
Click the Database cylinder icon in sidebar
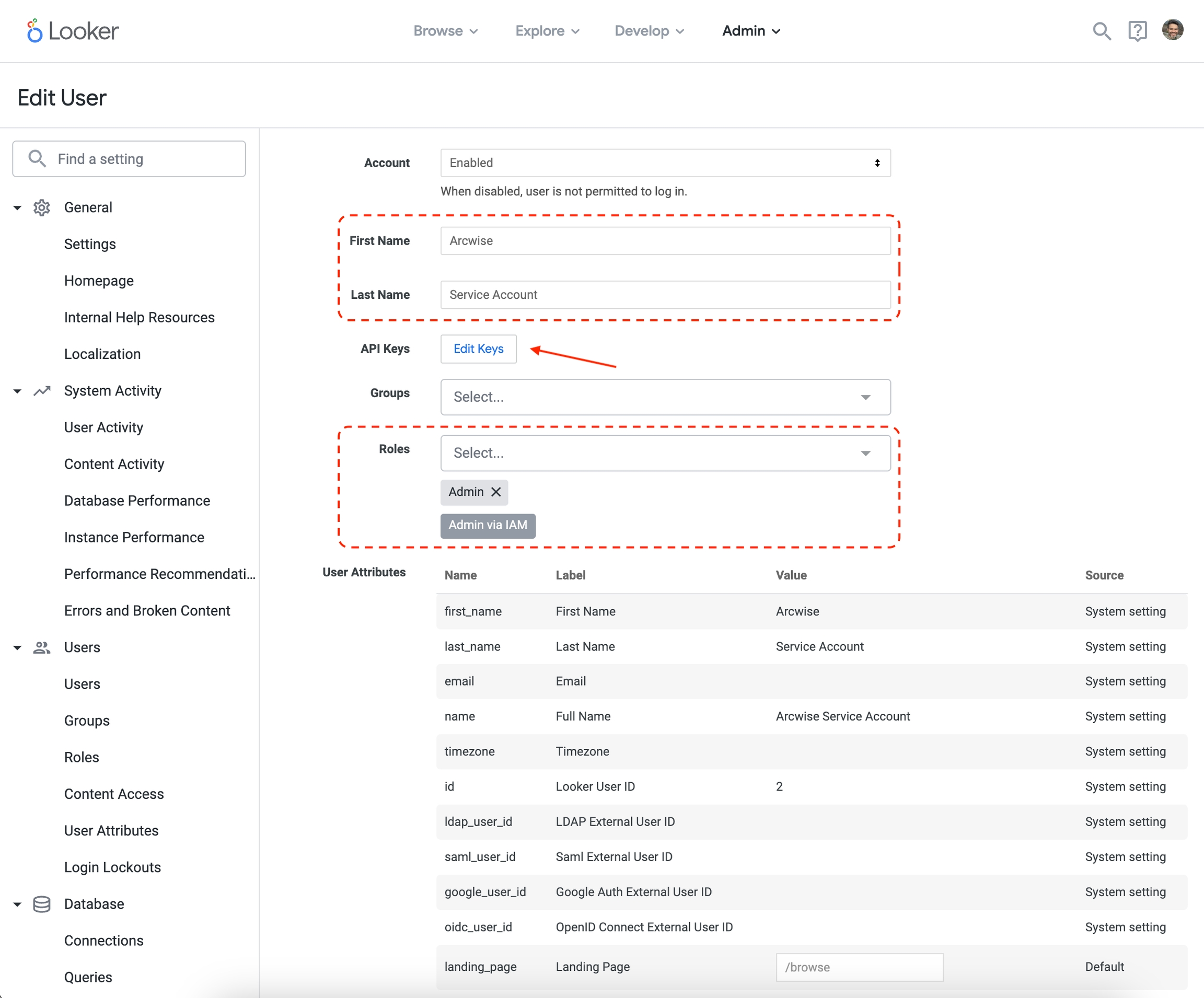coord(41,904)
